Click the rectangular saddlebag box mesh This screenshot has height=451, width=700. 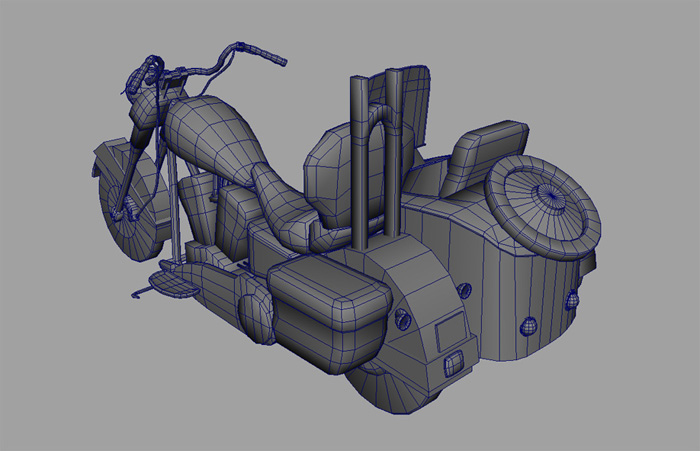tap(329, 314)
